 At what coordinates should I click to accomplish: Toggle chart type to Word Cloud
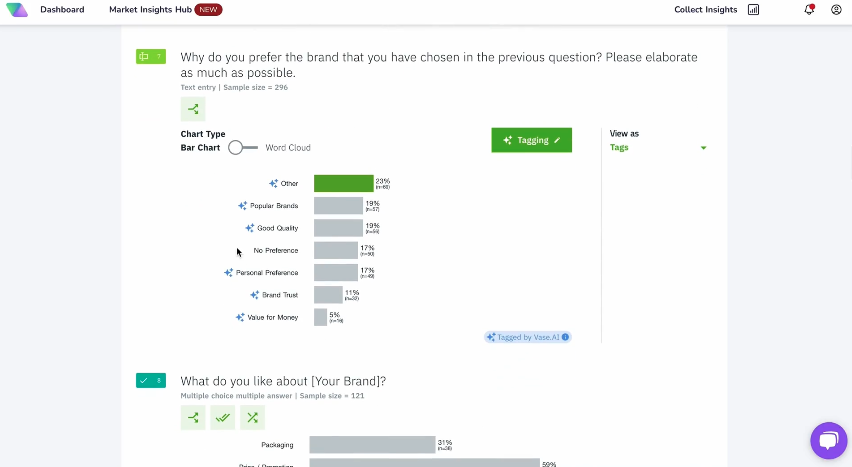click(x=242, y=148)
